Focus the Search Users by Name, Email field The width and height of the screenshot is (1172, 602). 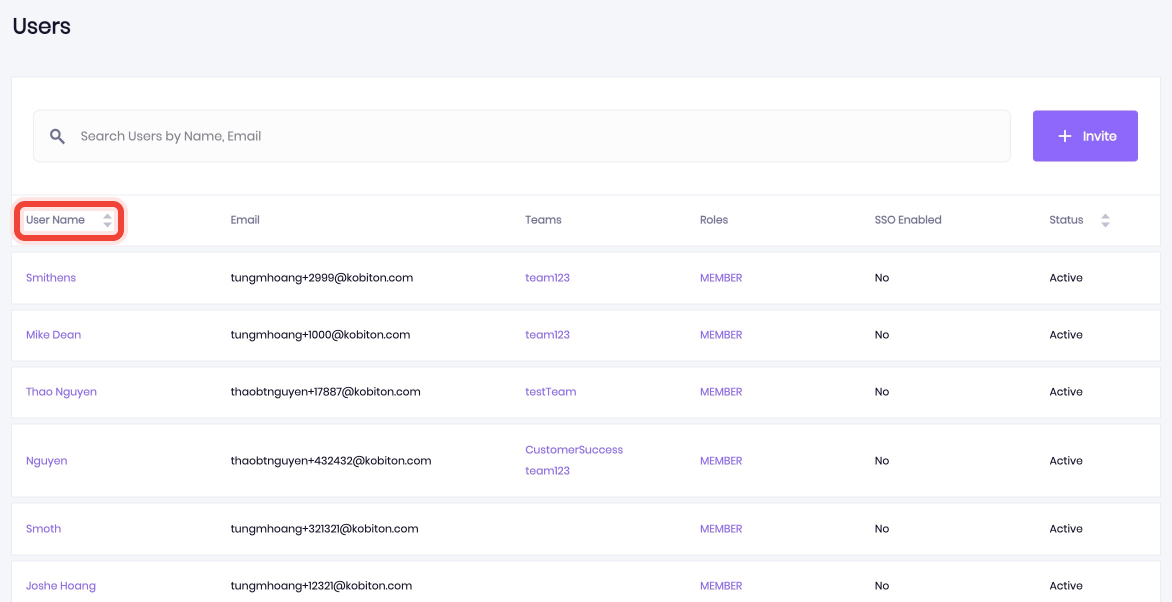(x=522, y=136)
